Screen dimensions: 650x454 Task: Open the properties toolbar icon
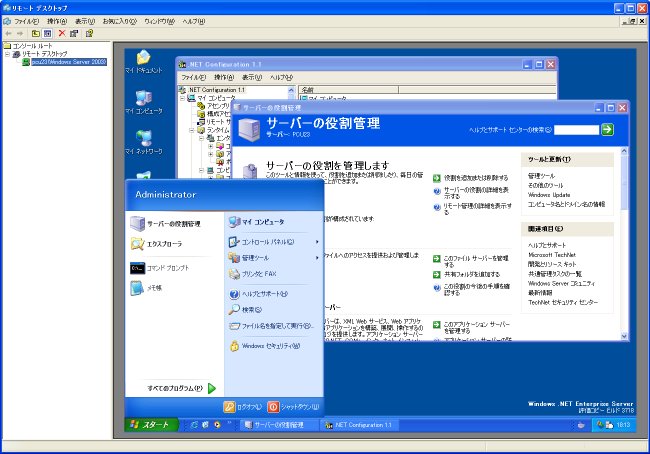[74, 34]
